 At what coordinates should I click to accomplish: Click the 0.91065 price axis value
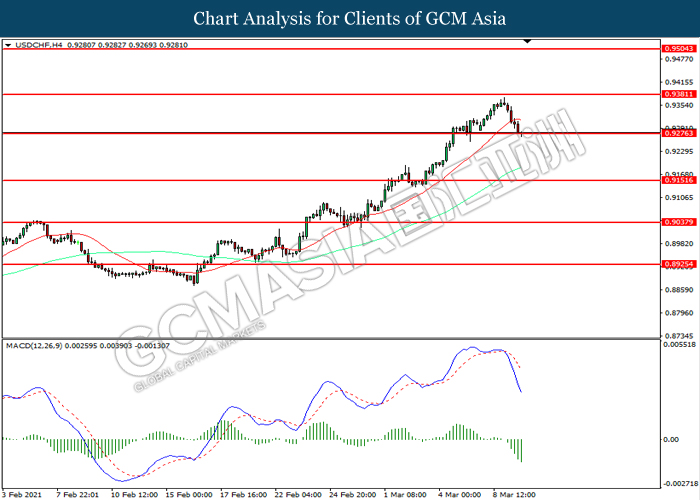[x=679, y=197]
